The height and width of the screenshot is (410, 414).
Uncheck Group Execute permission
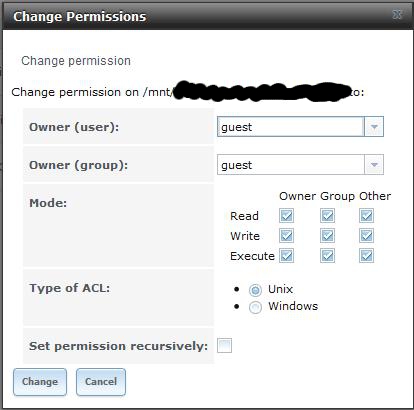pyautogui.click(x=327, y=256)
